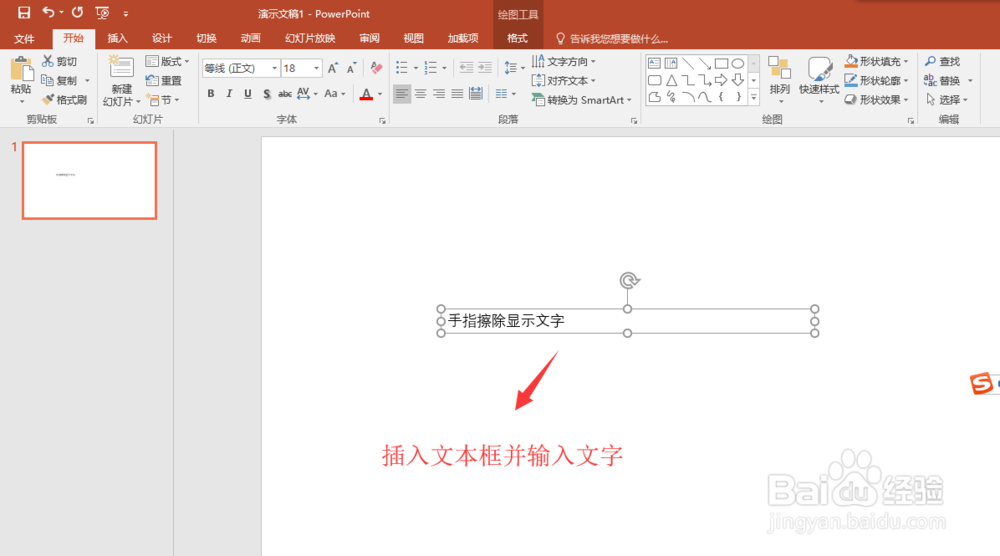This screenshot has height=556, width=1000.
Task: Open Convert to SmartArt dropdown
Action: click(582, 99)
